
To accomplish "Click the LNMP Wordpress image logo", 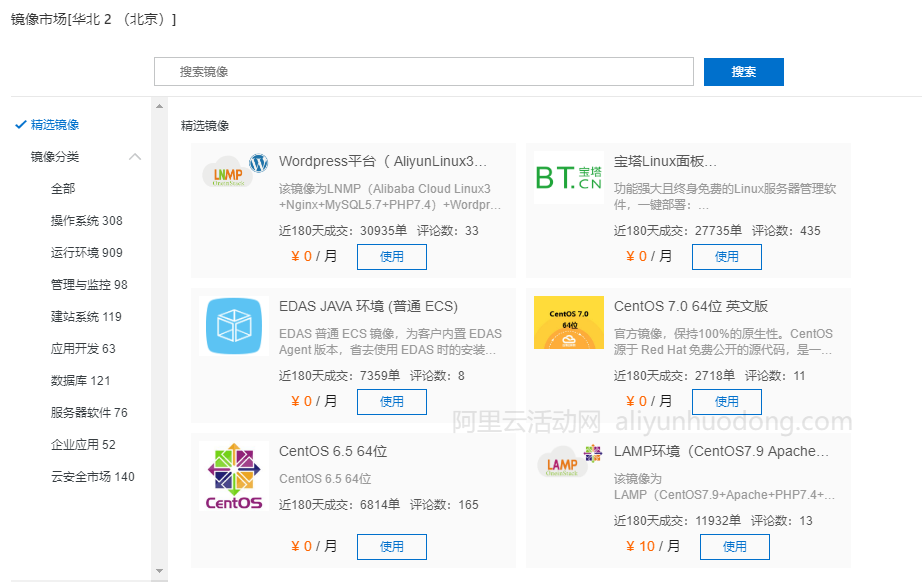I will [235, 172].
